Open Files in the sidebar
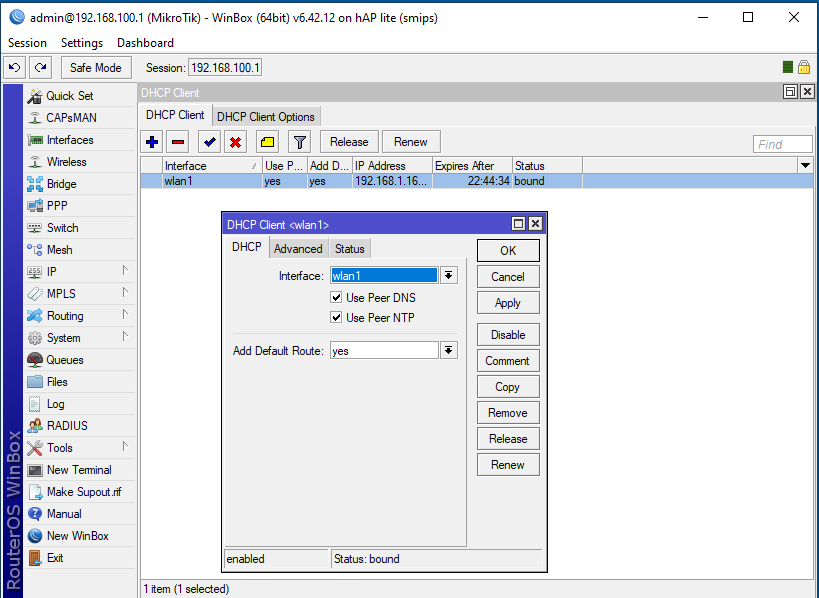The width and height of the screenshot is (819, 598). pyautogui.click(x=80, y=382)
